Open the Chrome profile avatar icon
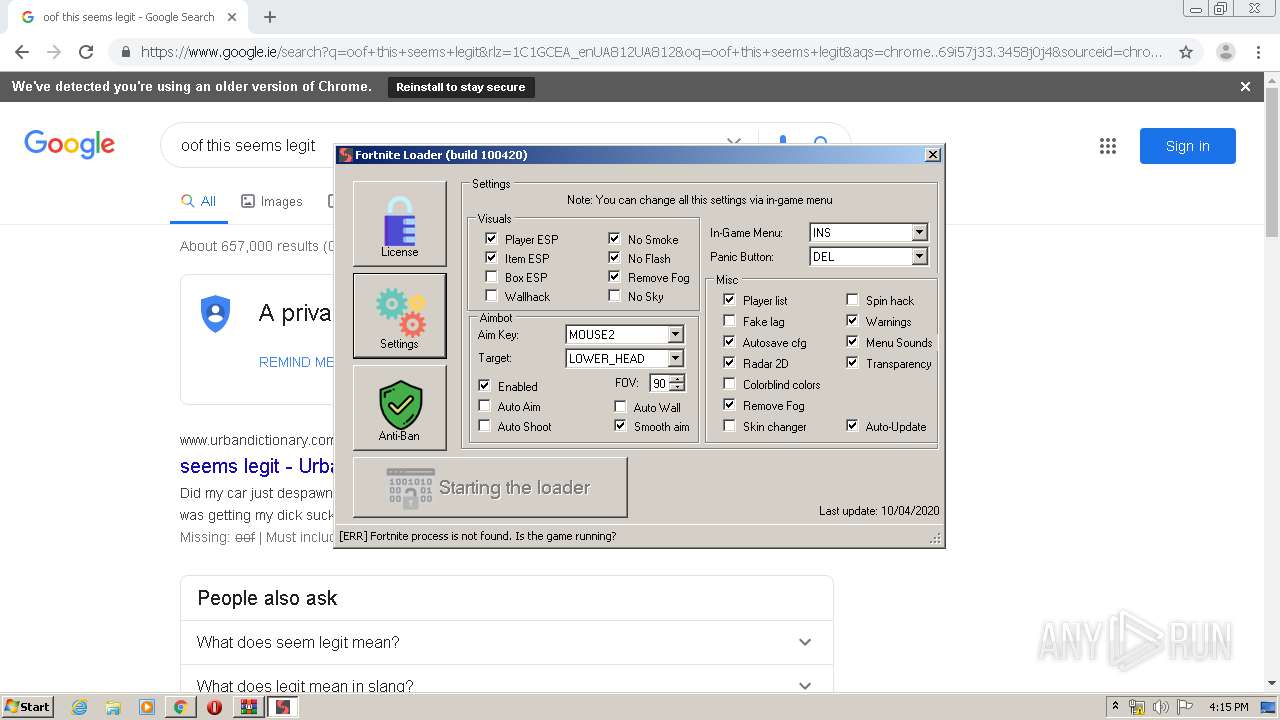 (x=1225, y=52)
